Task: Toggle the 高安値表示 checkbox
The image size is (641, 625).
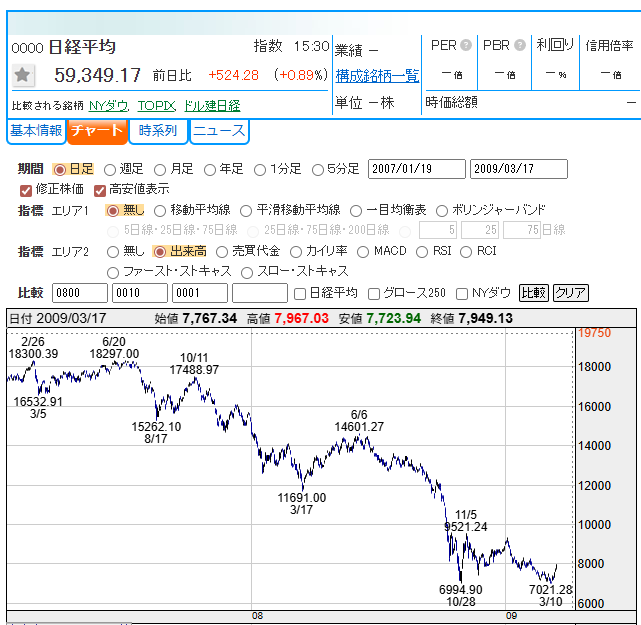Action: pyautogui.click(x=100, y=190)
